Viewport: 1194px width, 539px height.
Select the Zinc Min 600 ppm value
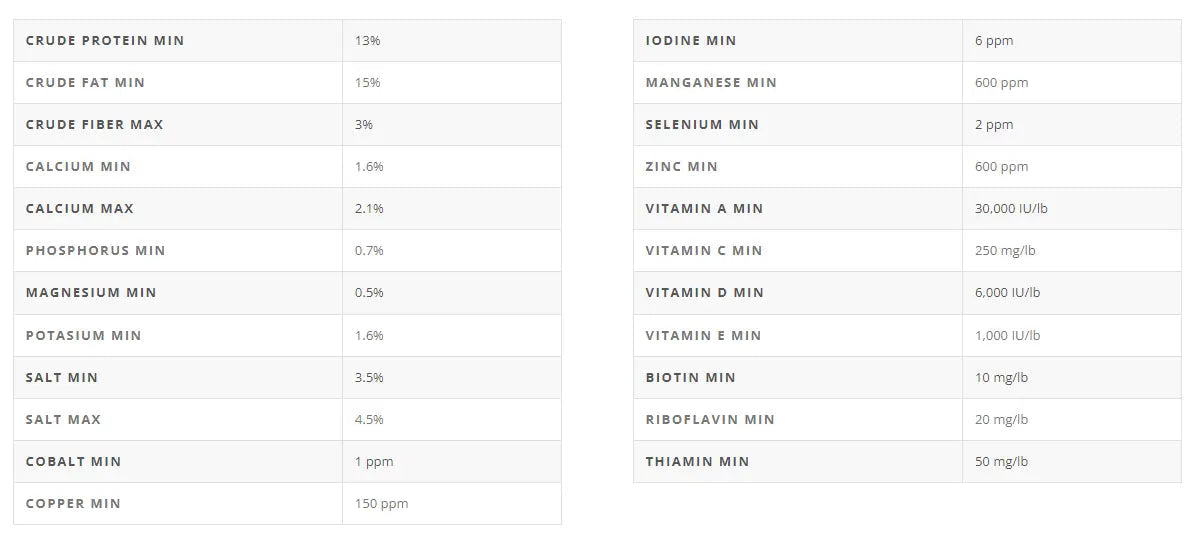pos(1001,167)
